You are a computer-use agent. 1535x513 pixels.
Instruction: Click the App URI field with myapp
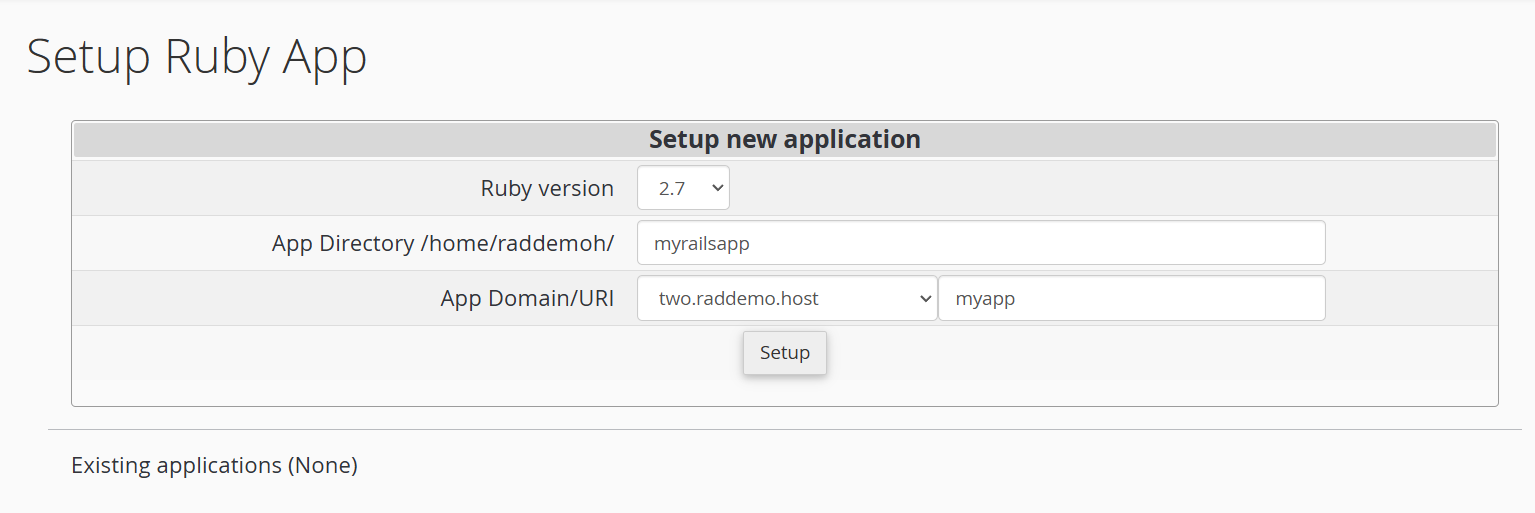[x=1132, y=298]
